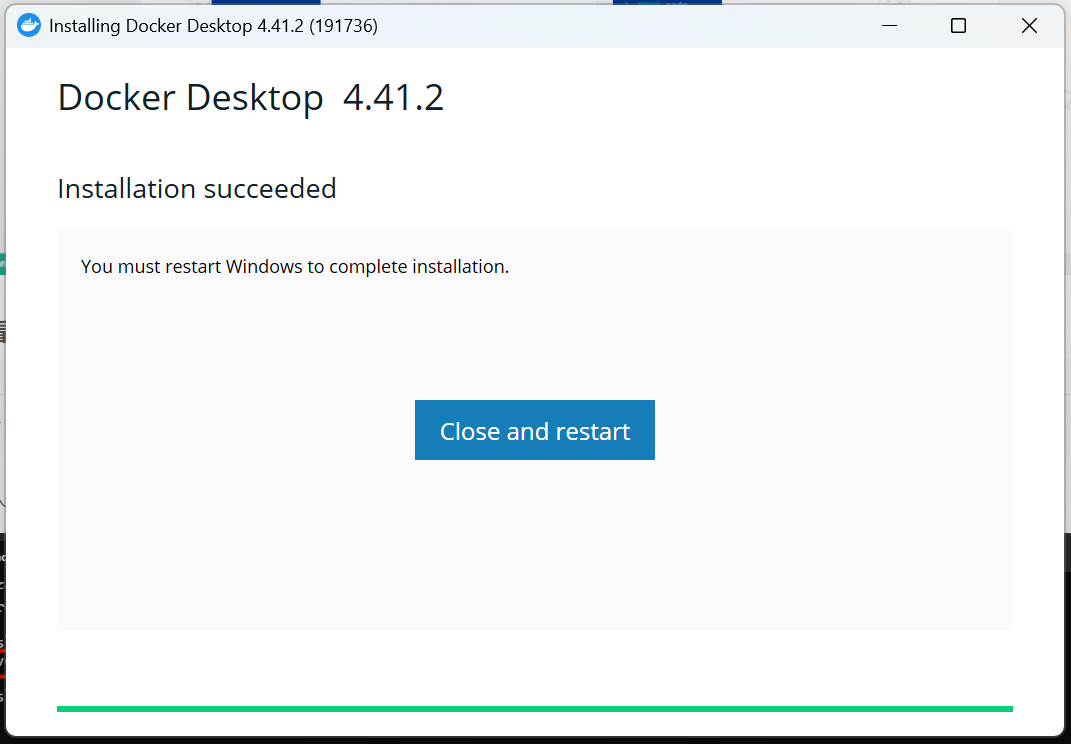The image size is (1071, 744).
Task: Minimize the Docker Desktop installer window
Action: click(889, 26)
